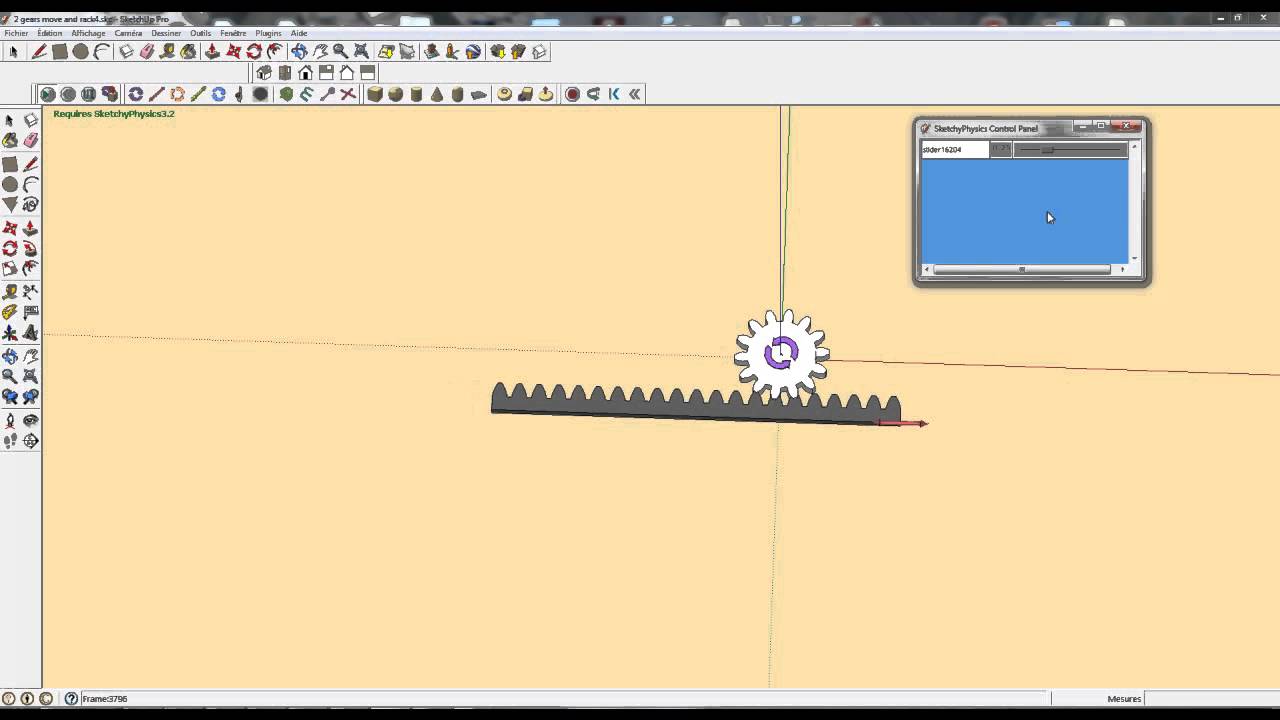
Task: Select the SketchyPhysics servo joint tool
Action: pos(177,94)
